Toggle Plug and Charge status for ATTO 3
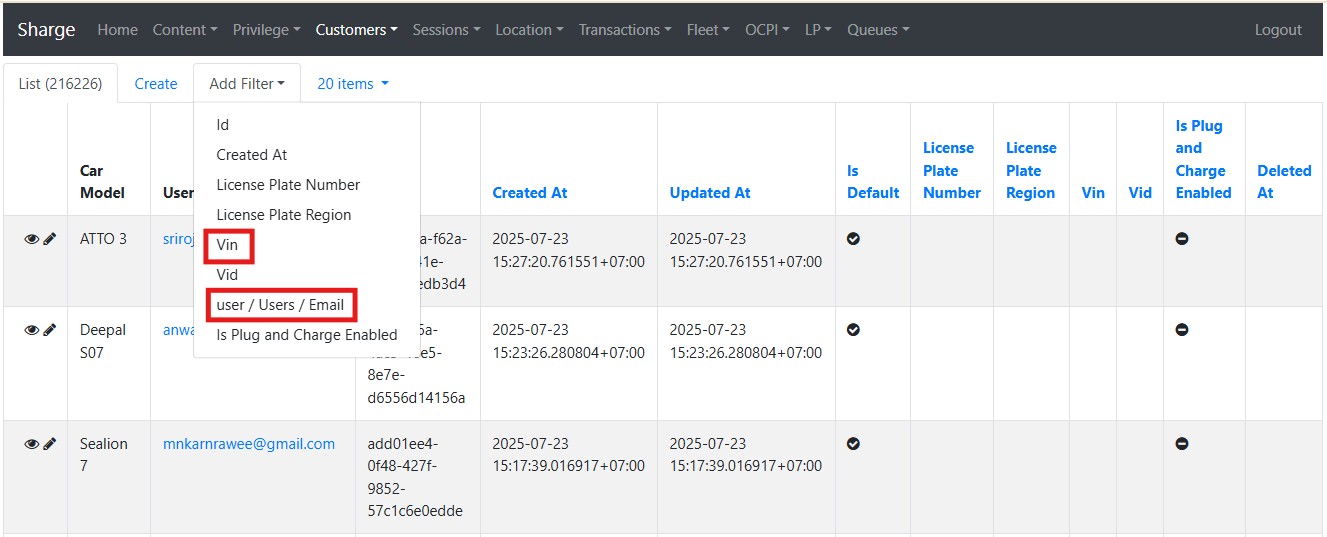The image size is (1327, 537). pos(1182,239)
